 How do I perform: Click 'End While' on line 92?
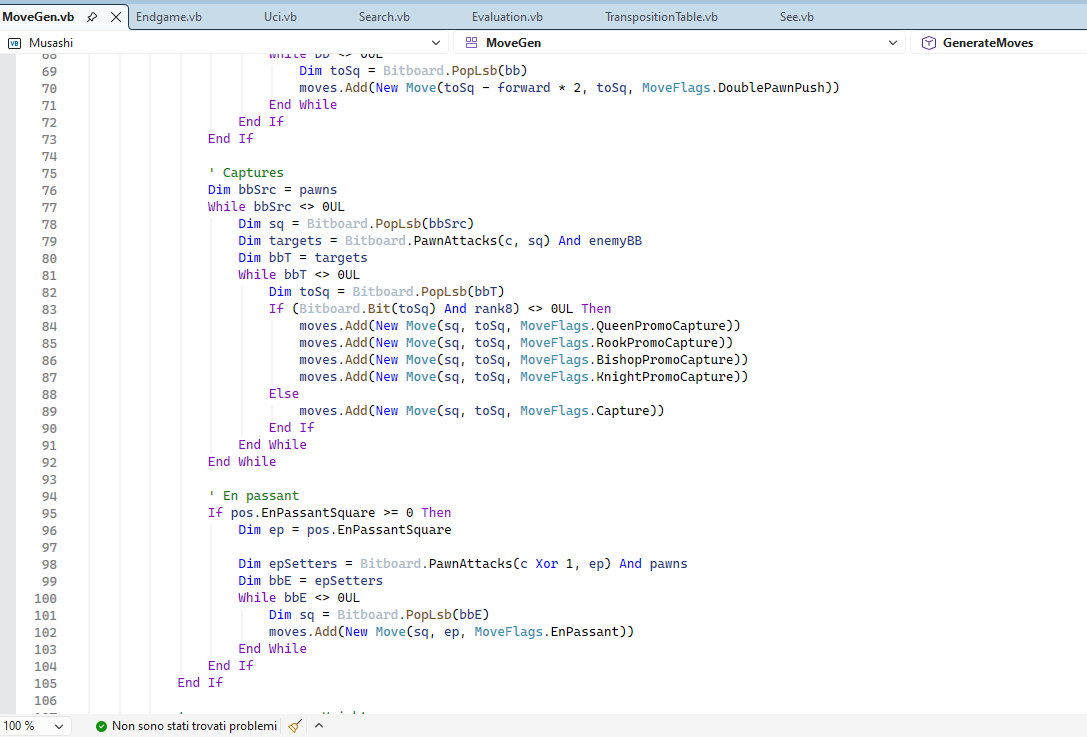[x=242, y=462]
